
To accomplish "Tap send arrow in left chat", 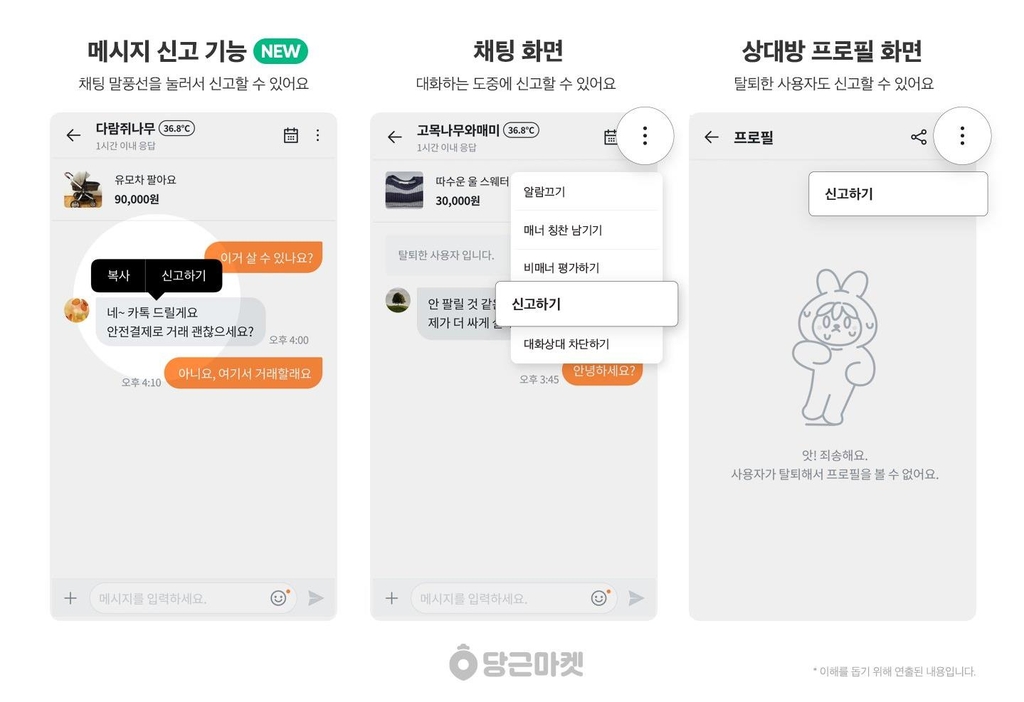I will (x=316, y=598).
